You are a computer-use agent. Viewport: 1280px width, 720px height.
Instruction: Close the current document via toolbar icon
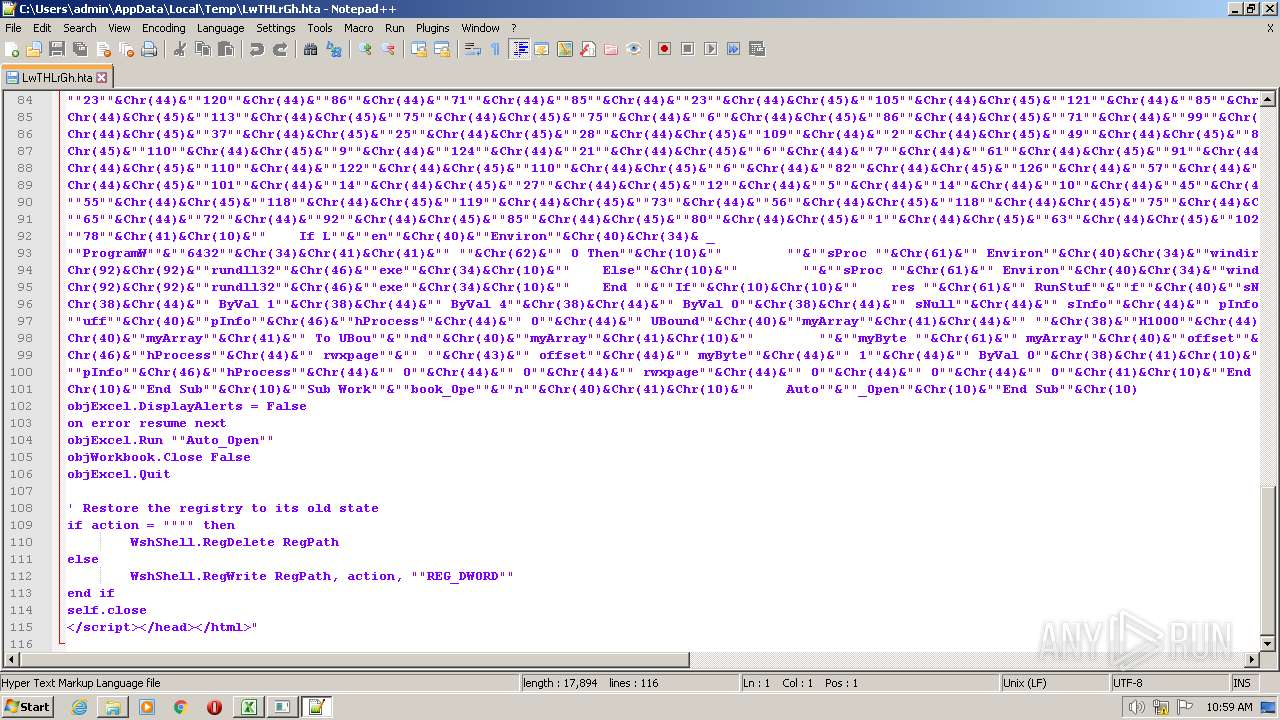[103, 49]
